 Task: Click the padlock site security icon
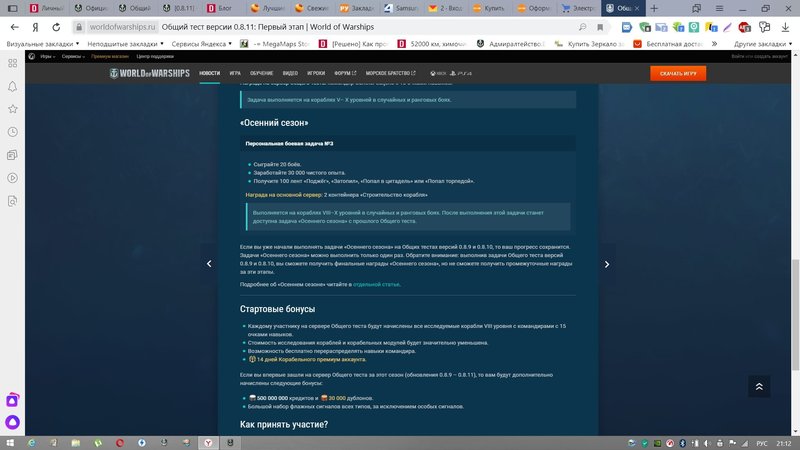tap(79, 27)
